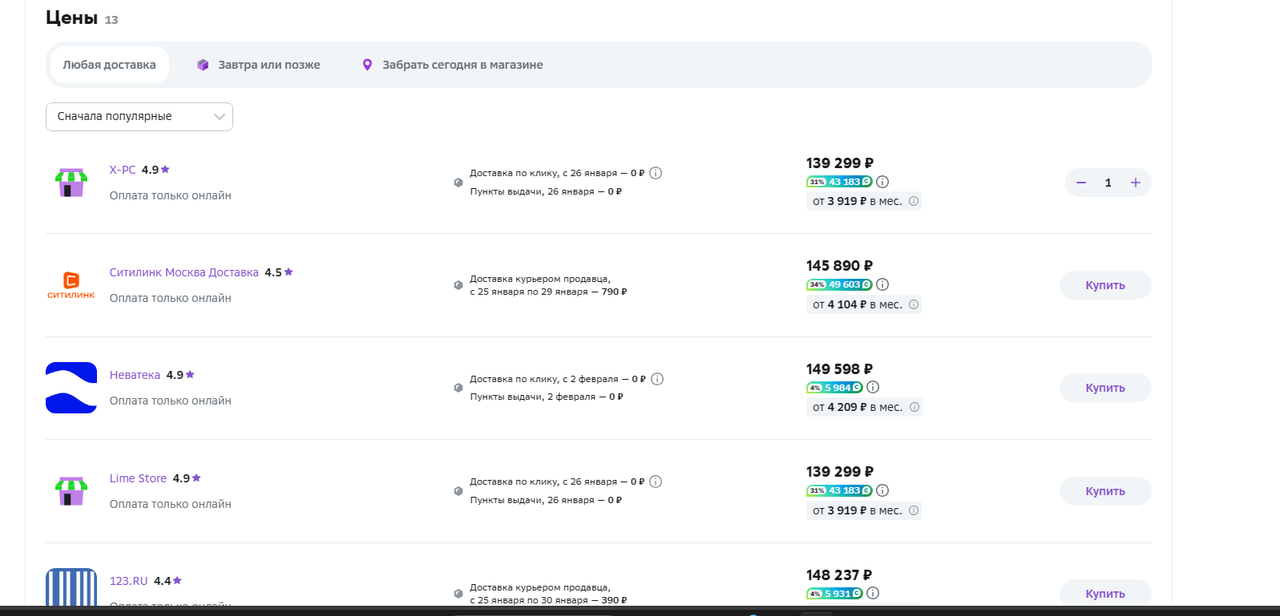The height and width of the screenshot is (616, 1280).
Task: Click the 4.4 star rating of 123.RU
Action: (168, 581)
